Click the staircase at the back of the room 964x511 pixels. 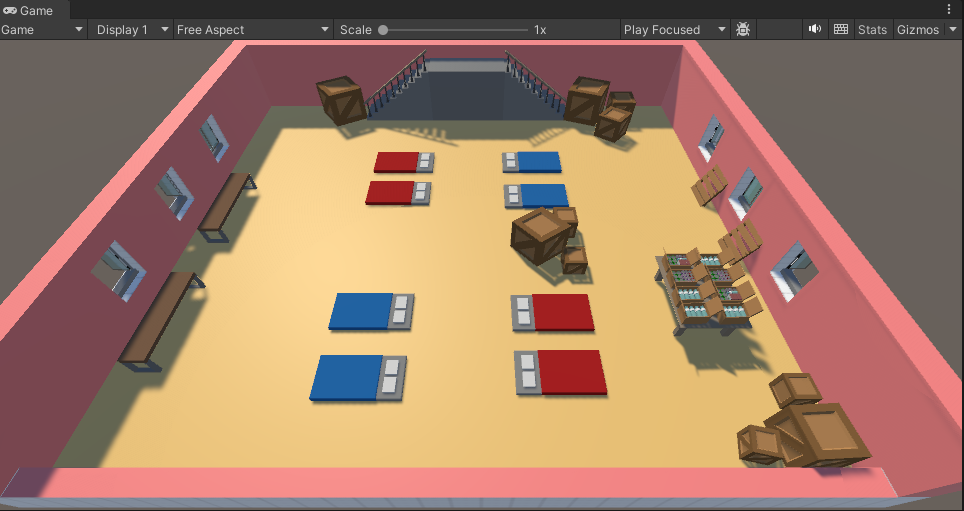click(x=465, y=88)
